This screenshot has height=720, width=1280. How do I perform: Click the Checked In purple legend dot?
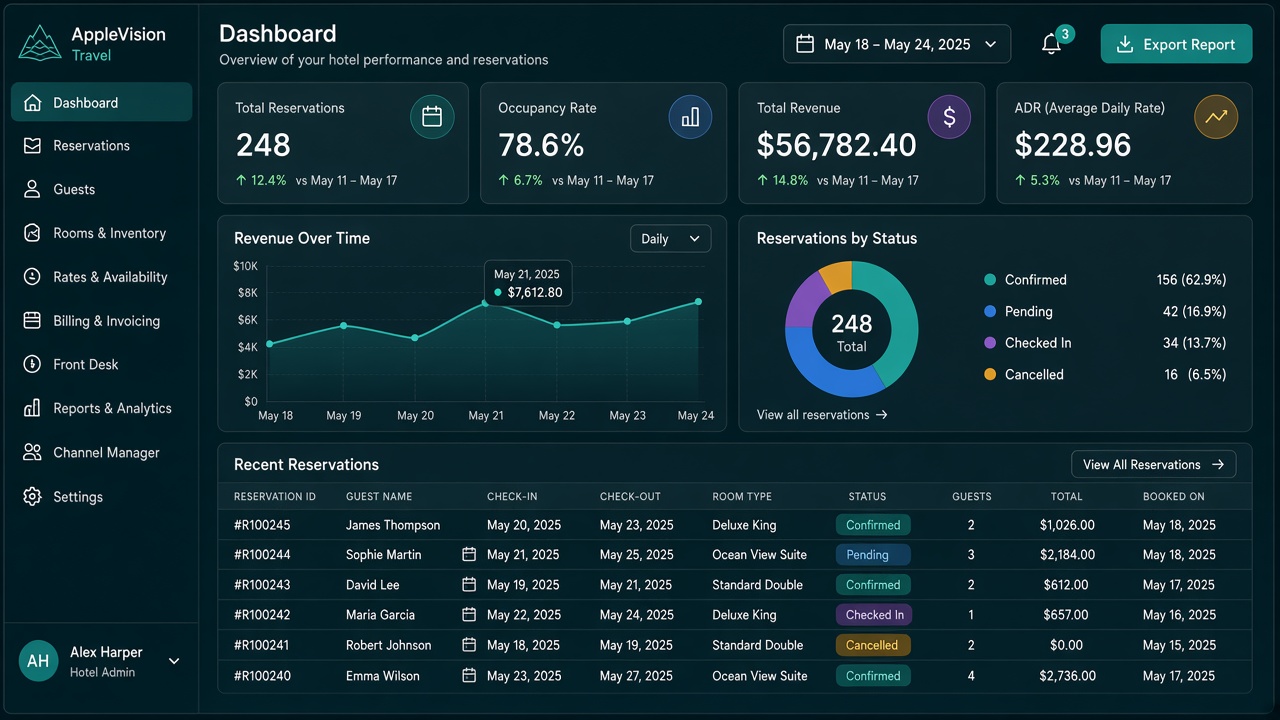(990, 343)
